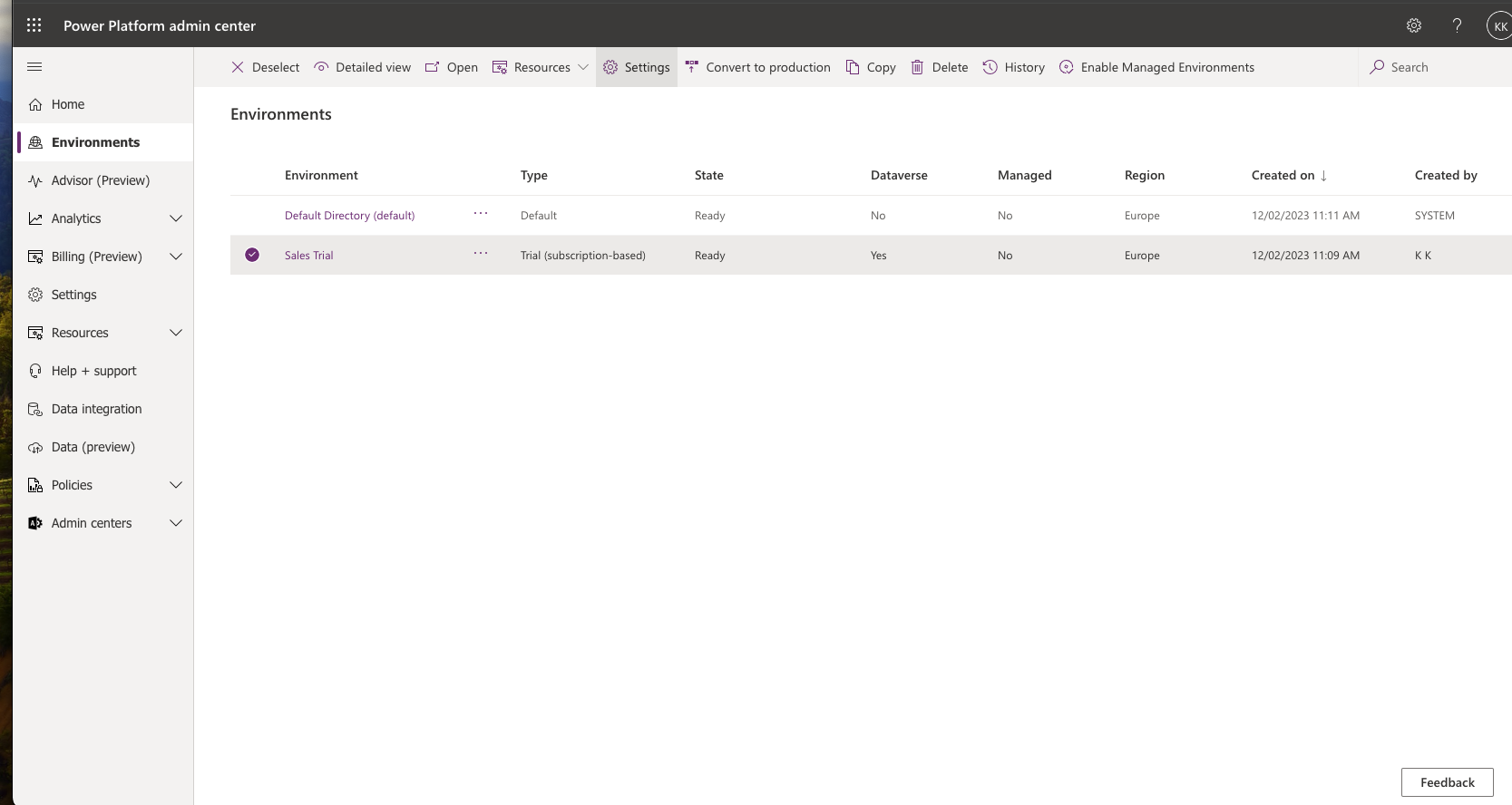Open the app launcher waffle icon
Screen dimensions: 1512x805
[34, 25]
